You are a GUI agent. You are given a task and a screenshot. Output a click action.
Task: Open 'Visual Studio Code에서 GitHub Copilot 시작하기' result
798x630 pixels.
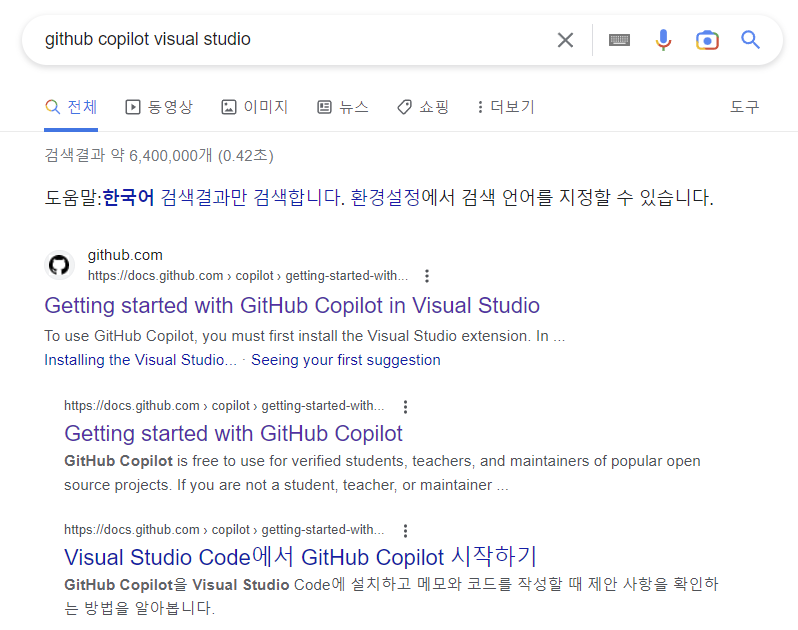[300, 557]
